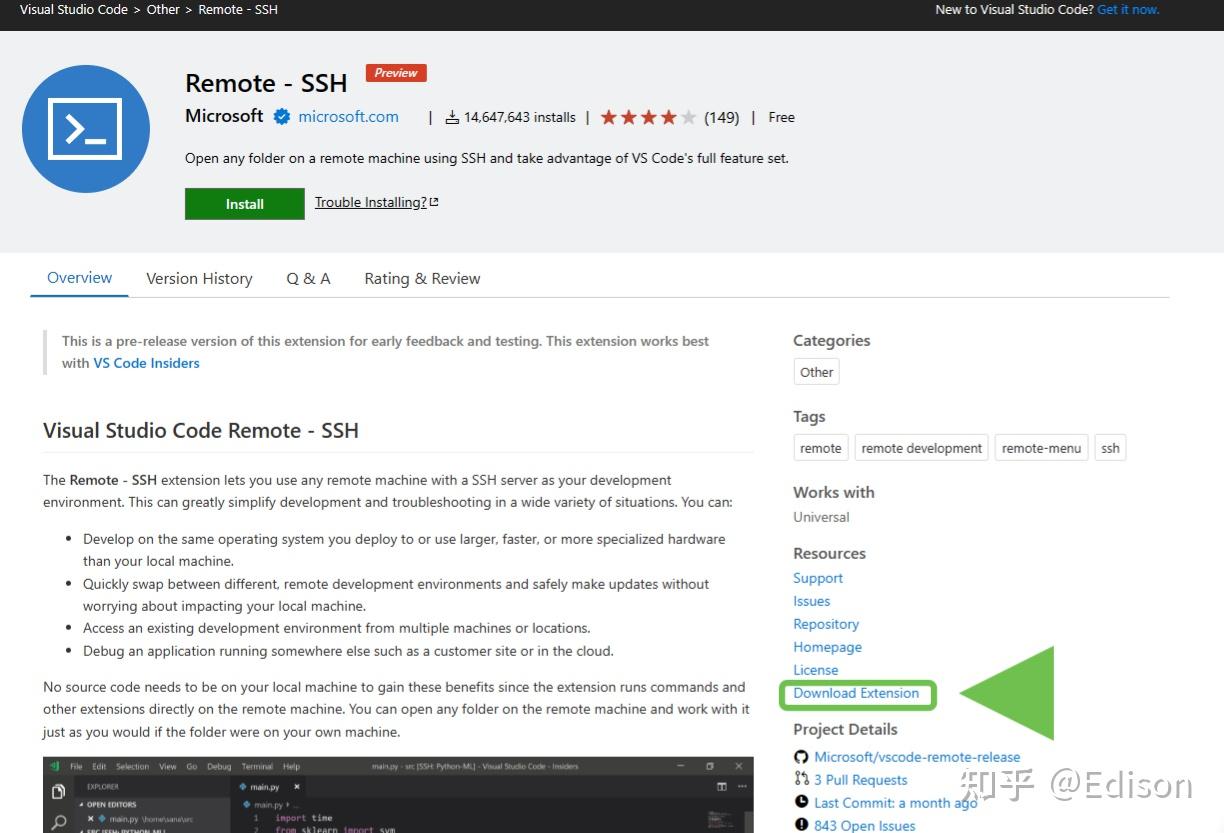Switch to the Rating & Review tab

(421, 278)
